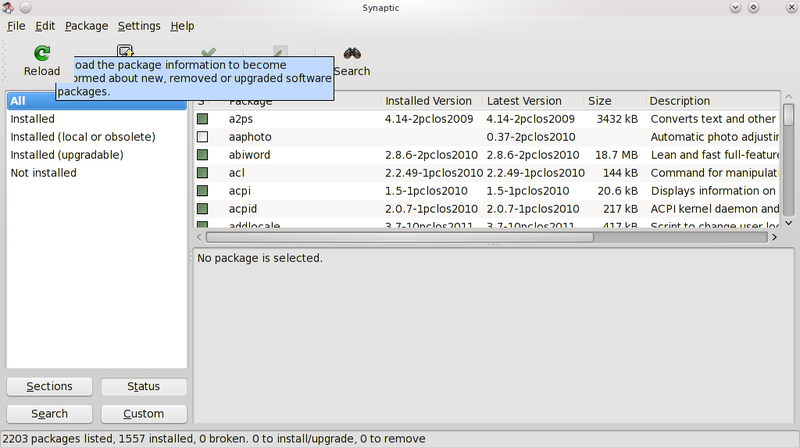Toggle status box for acpi package
The height and width of the screenshot is (448, 800).
pyautogui.click(x=203, y=191)
